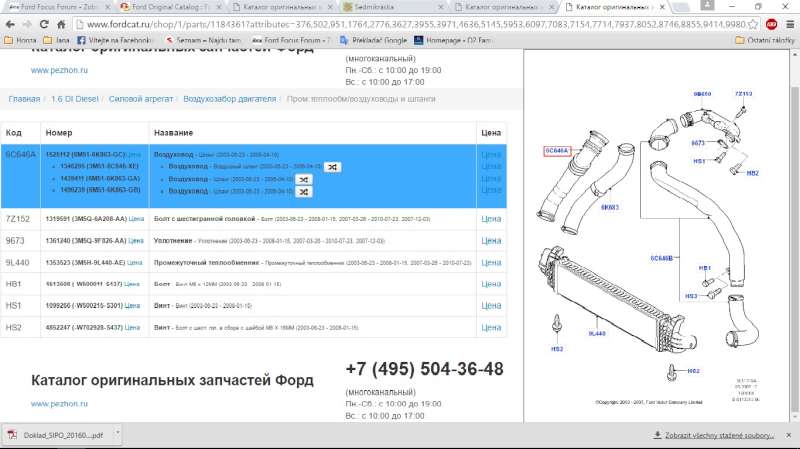Click the shuffle icon in the third Воздуховод sub-row
This screenshot has height=449, width=800.
pyautogui.click(x=303, y=190)
